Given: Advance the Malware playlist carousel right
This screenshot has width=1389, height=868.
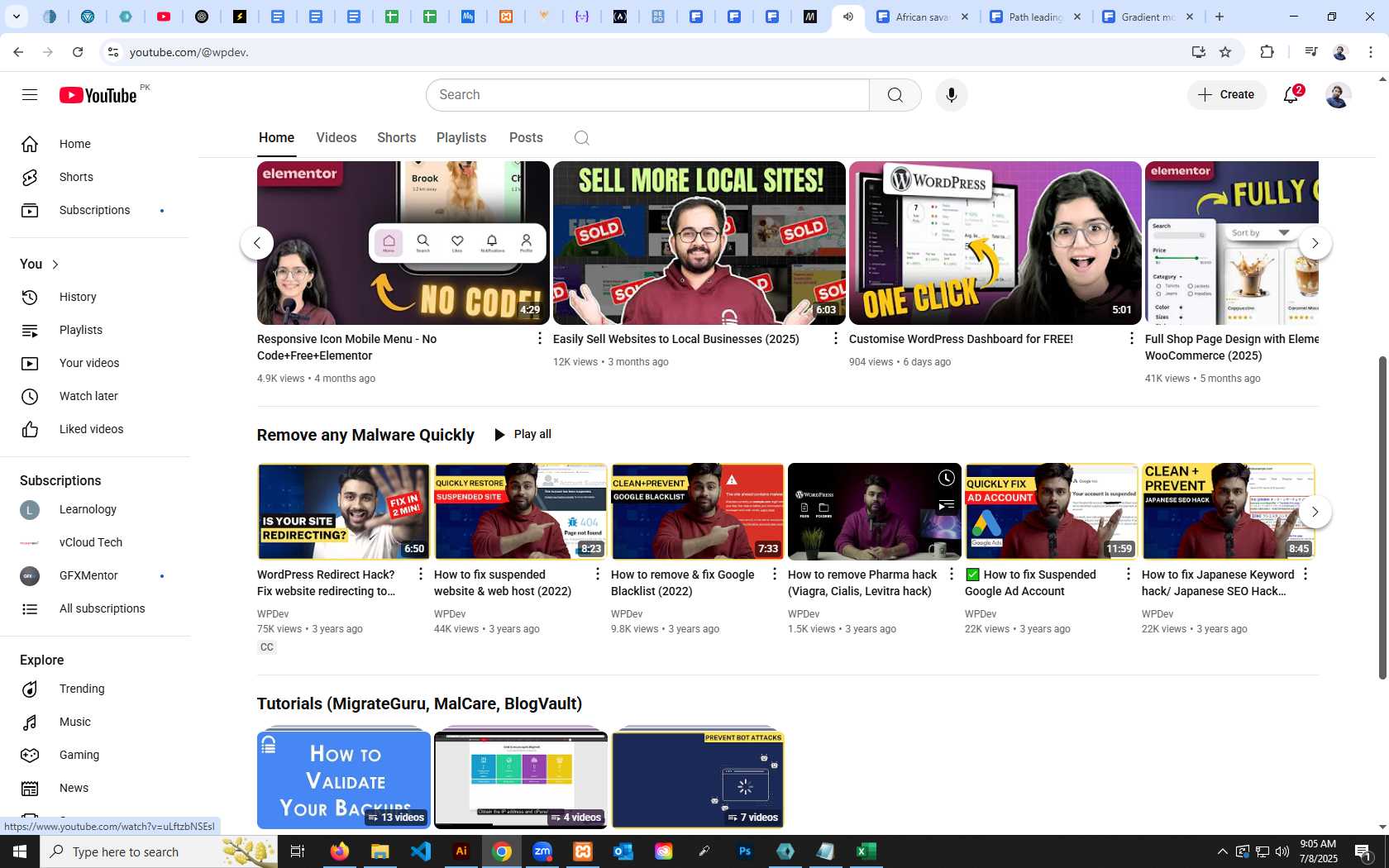Looking at the screenshot, I should pos(1315,512).
